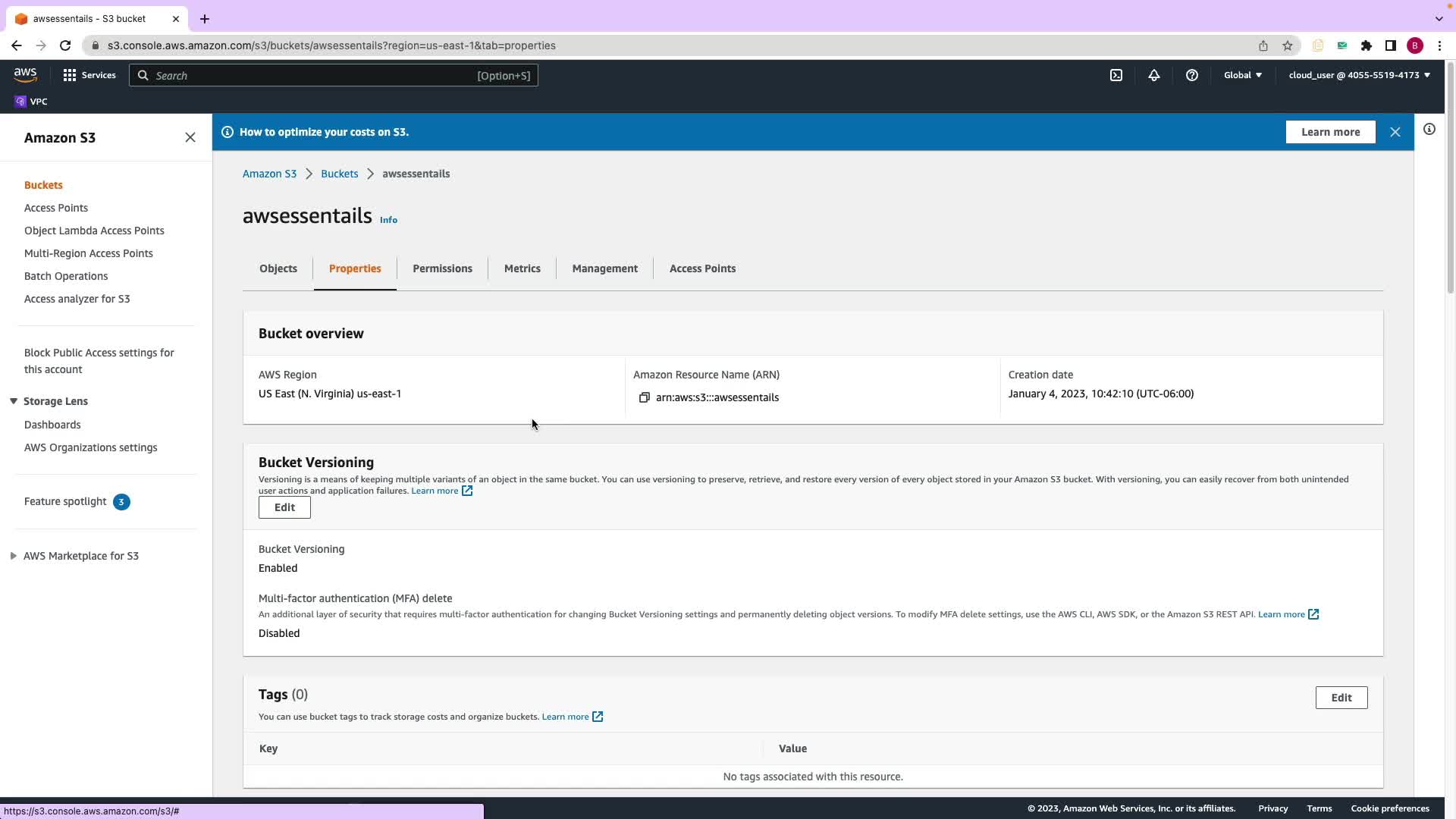1456x819 pixels.
Task: Switch to the Objects tab
Action: coord(278,268)
